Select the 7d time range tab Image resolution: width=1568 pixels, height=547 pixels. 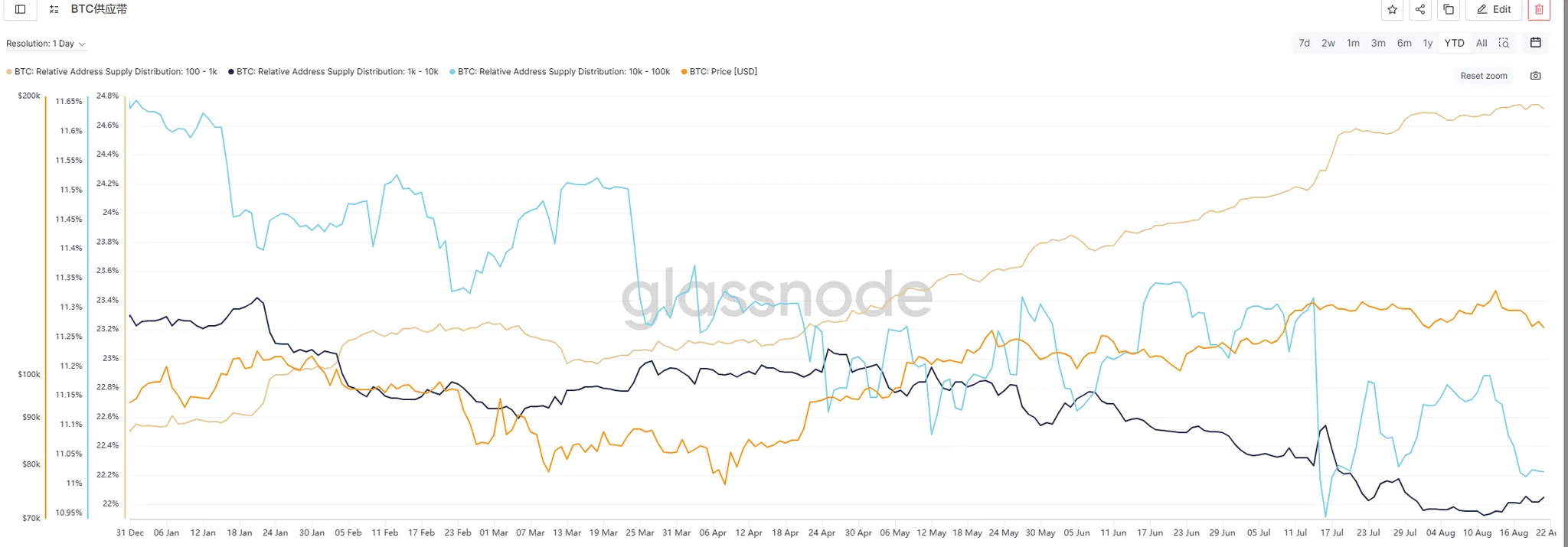coord(1304,43)
